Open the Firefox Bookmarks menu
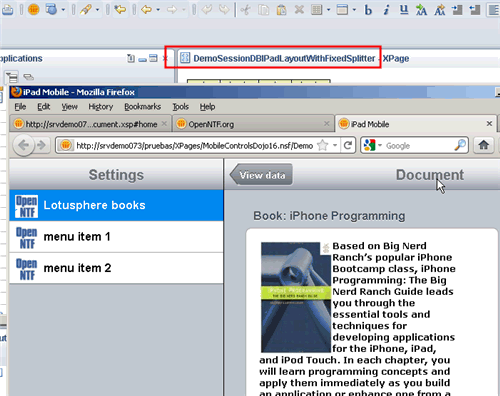Screen dimensions: 500x396 click(143, 107)
